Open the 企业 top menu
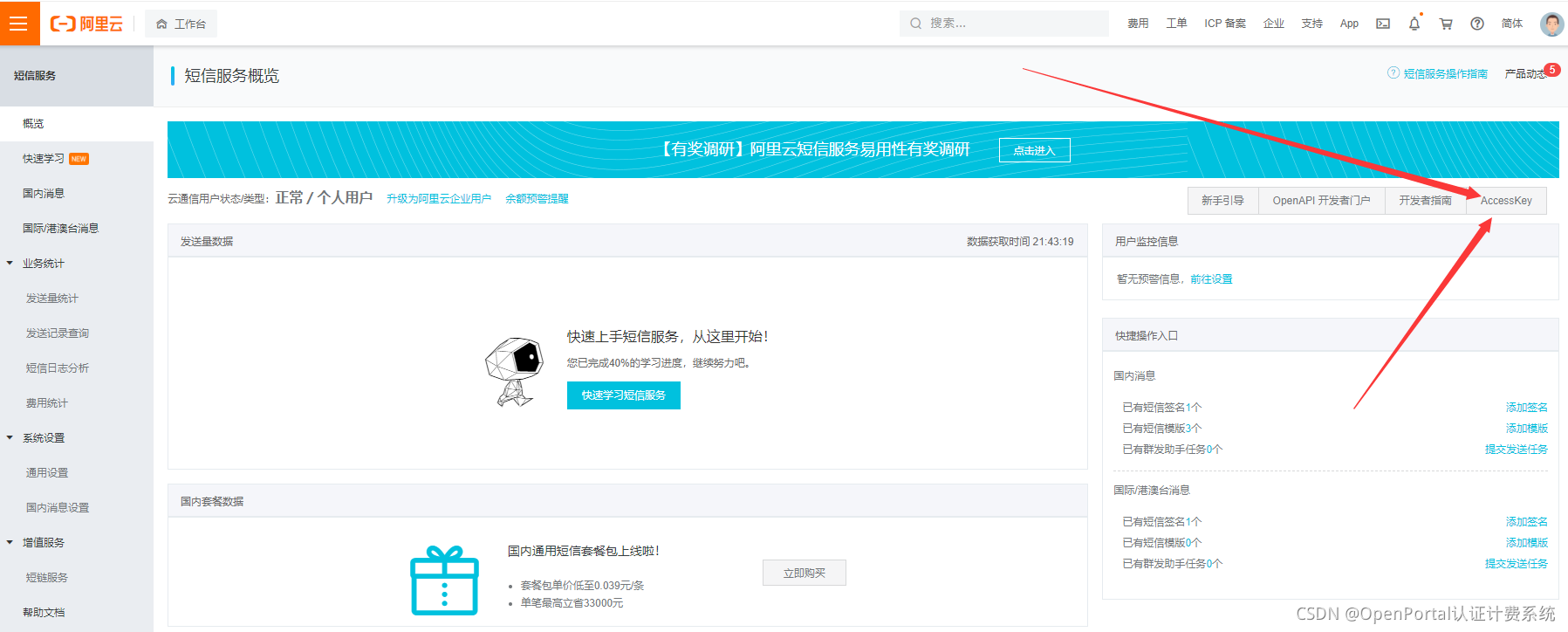 [1274, 24]
